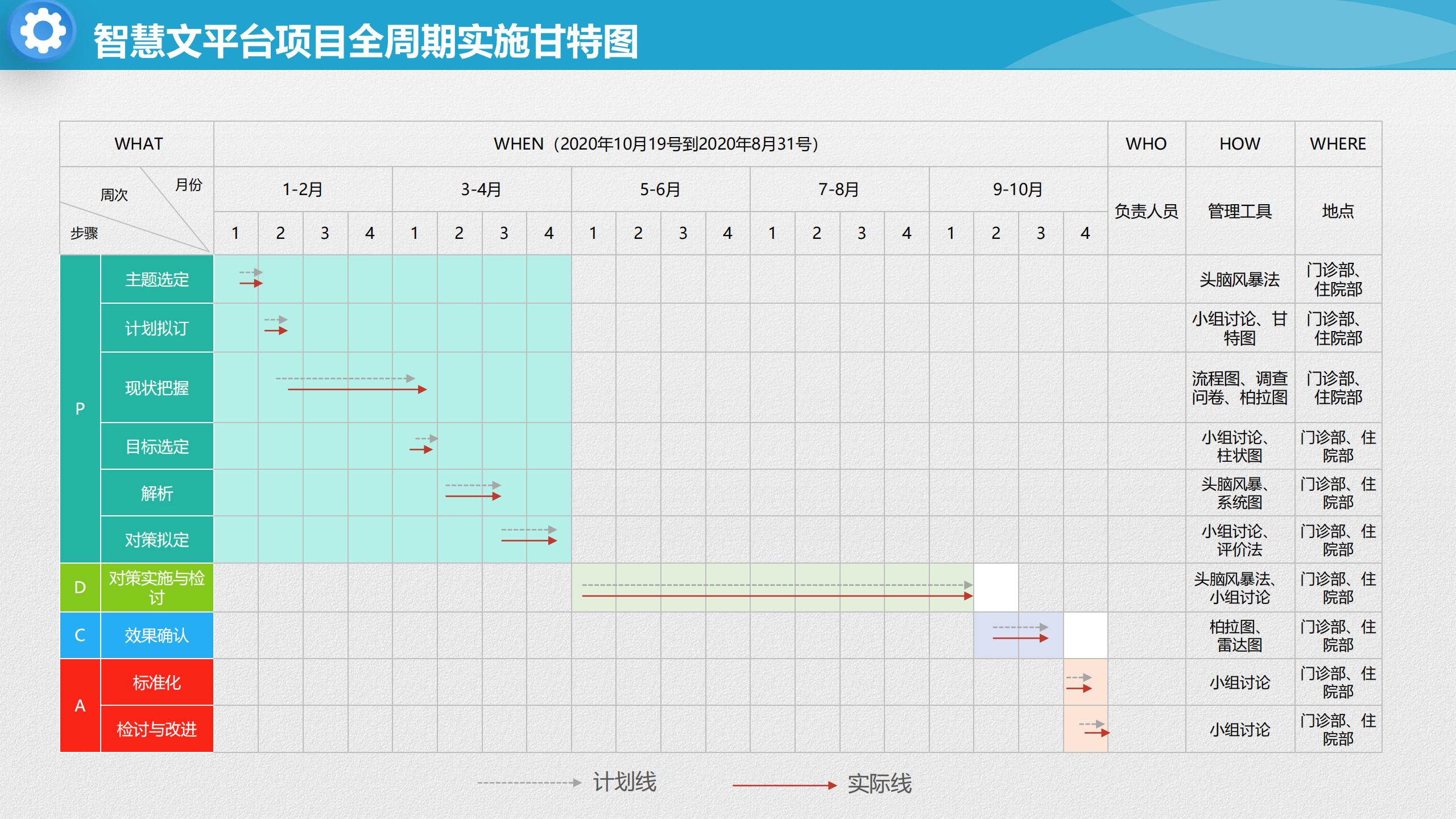Click the gray 计划线 legend arrow
Image resolution: width=1456 pixels, height=819 pixels.
pos(529,783)
